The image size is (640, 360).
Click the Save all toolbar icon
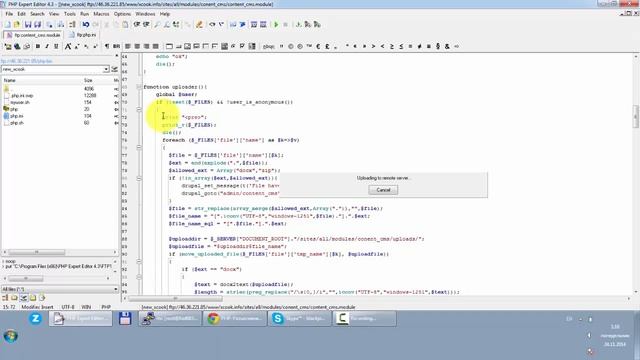(x=37, y=24)
